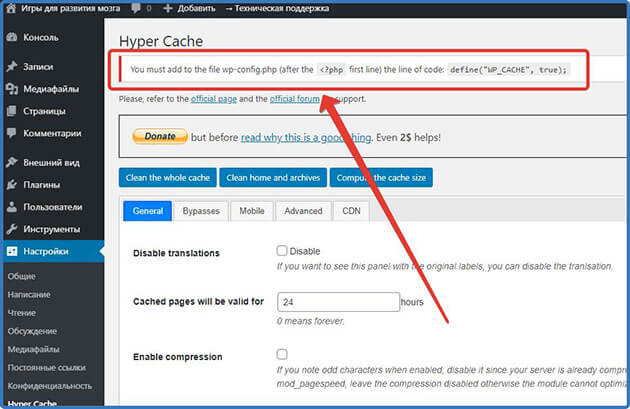Open comments bubble icon in top bar

[136, 8]
